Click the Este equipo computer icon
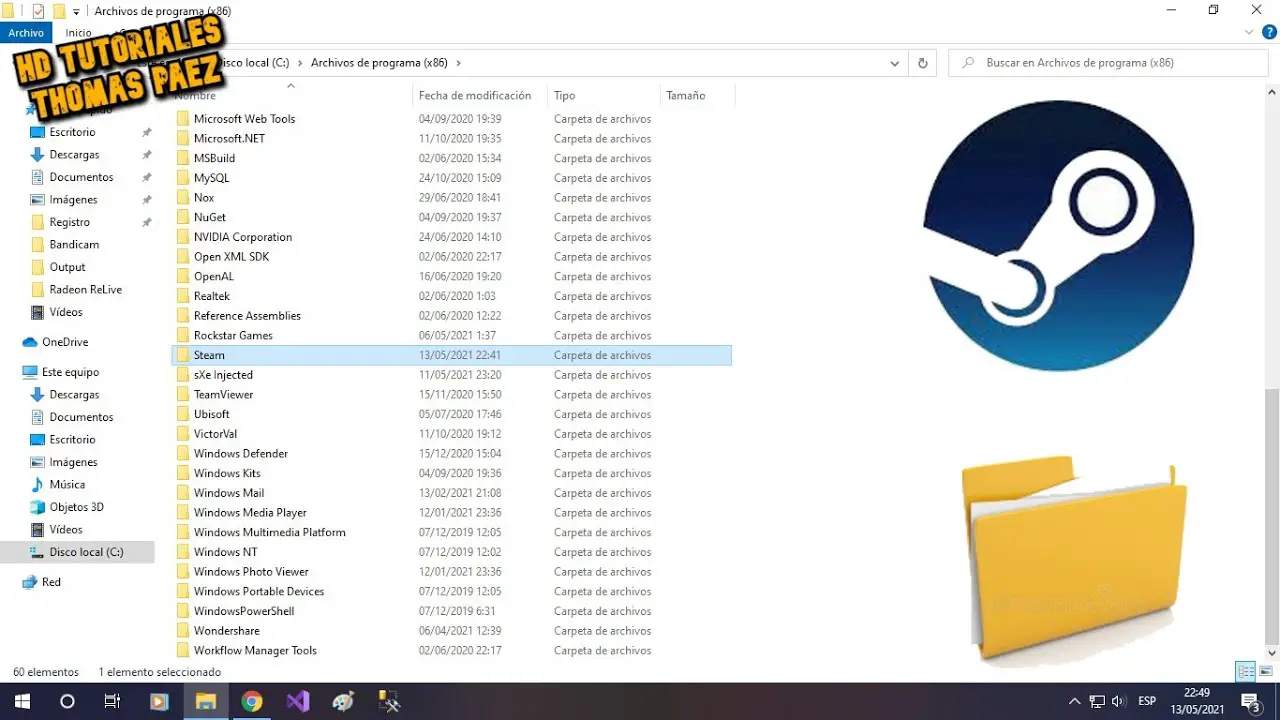 30,372
